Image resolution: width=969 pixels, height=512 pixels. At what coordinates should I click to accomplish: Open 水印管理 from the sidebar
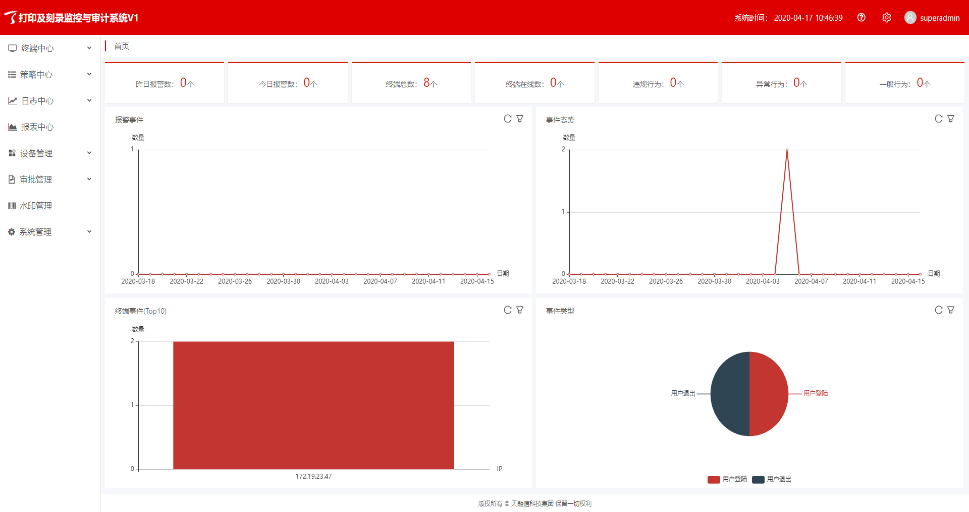tap(36, 206)
